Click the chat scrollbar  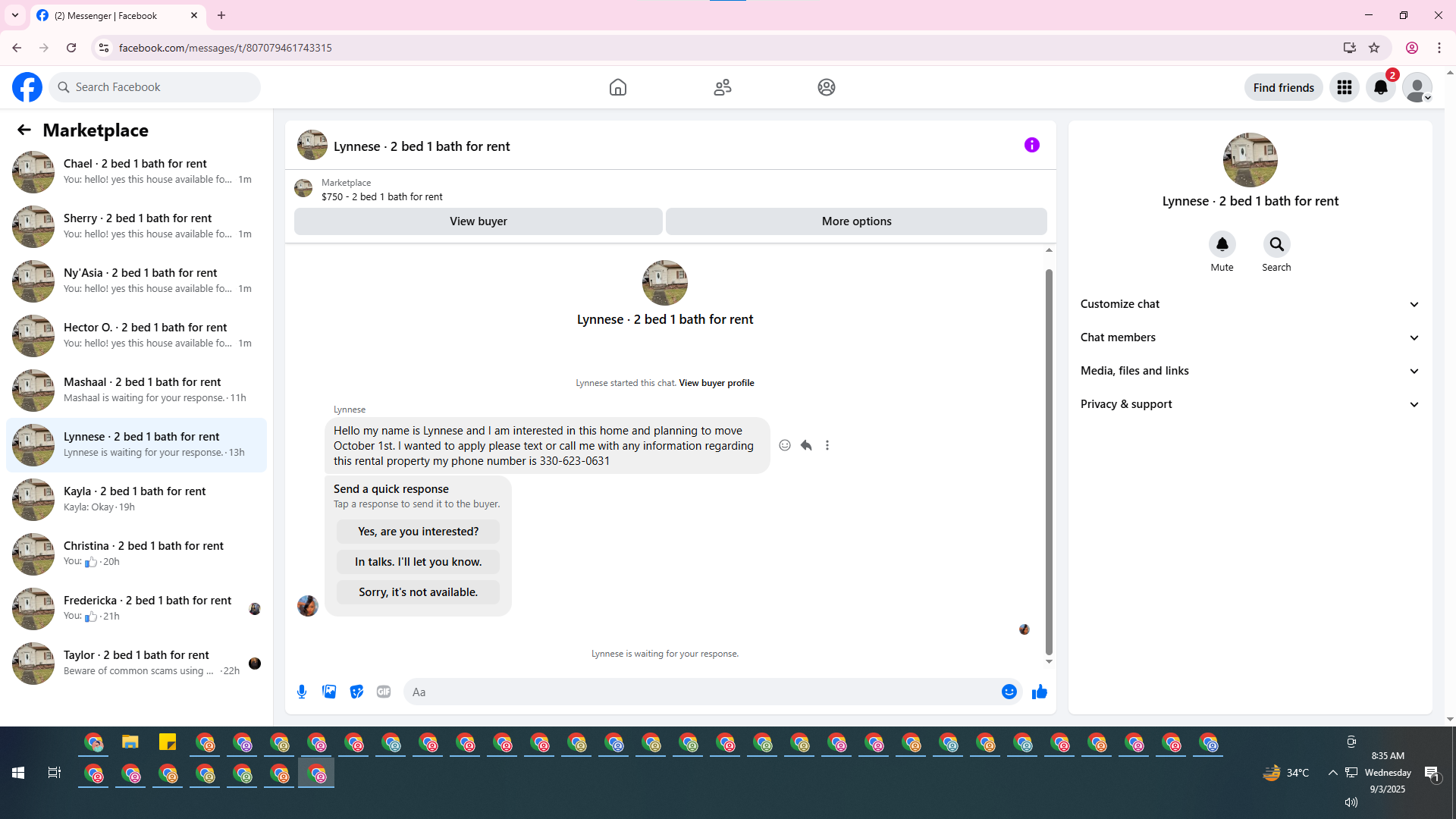tap(1049, 461)
